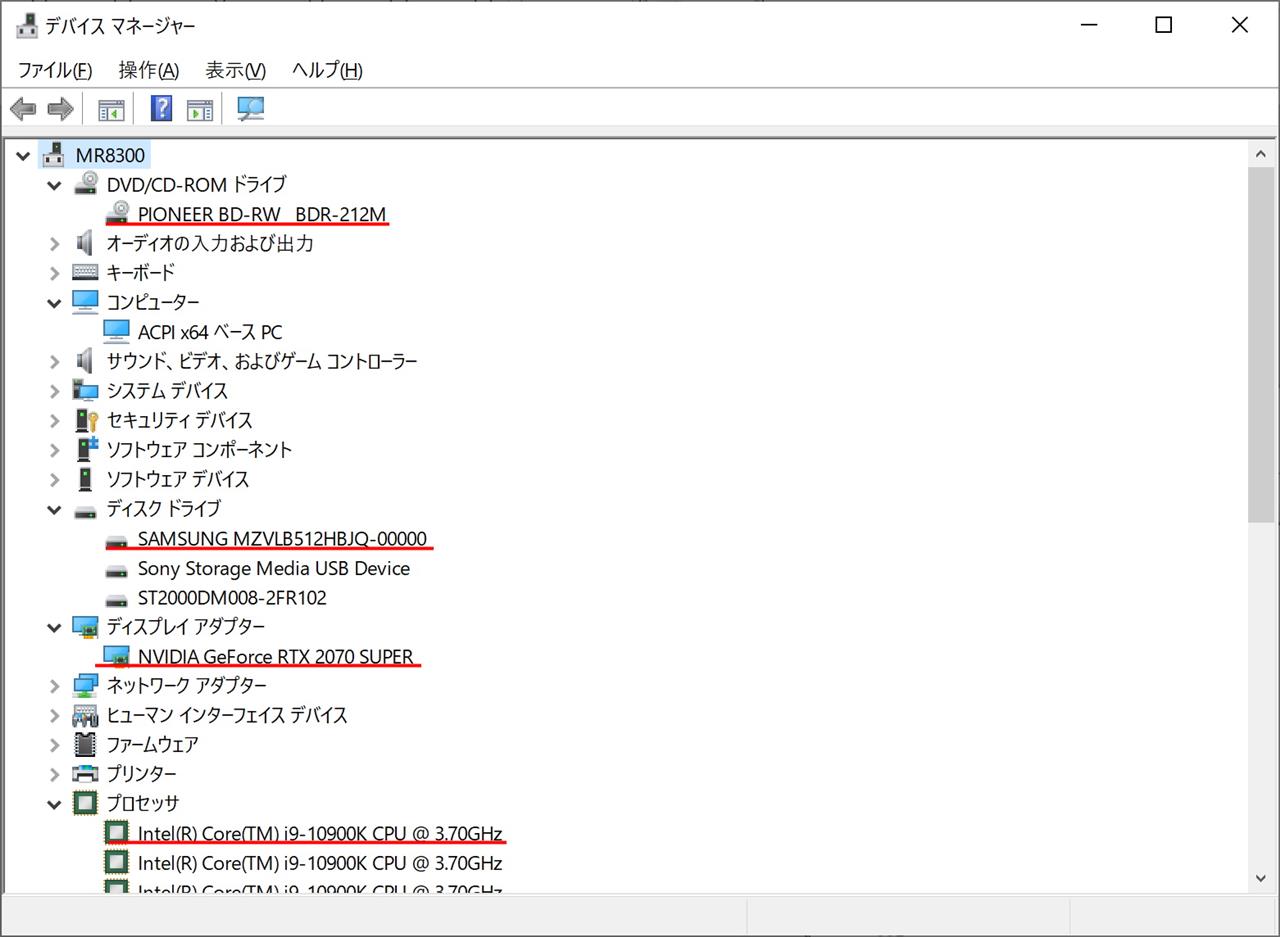Expand the システム デバイス node
The height and width of the screenshot is (937, 1280).
(55, 390)
